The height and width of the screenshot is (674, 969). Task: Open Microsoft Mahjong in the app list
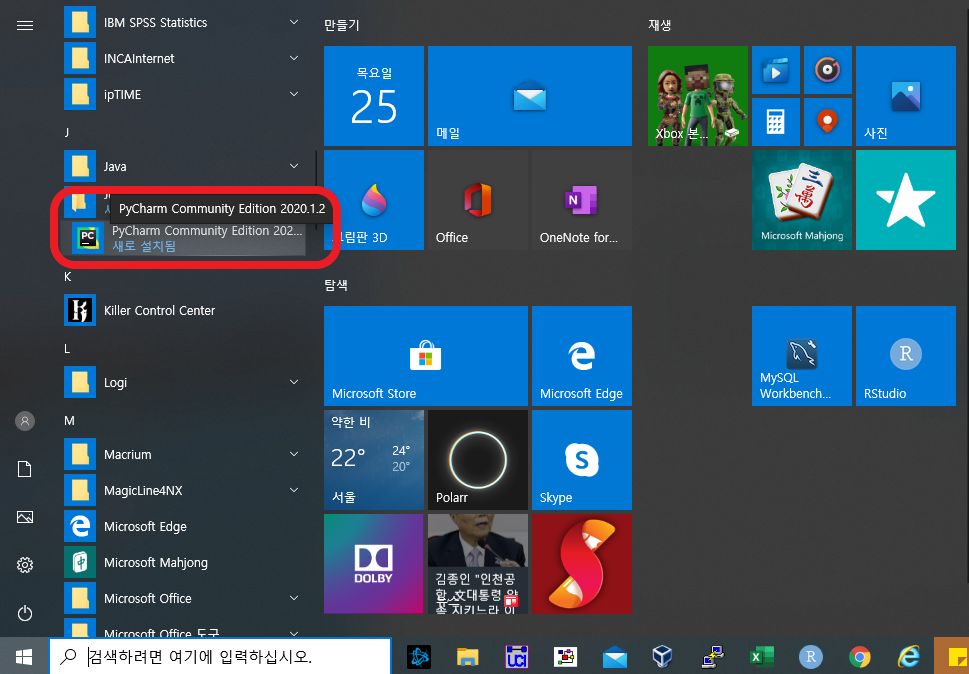tap(184, 562)
